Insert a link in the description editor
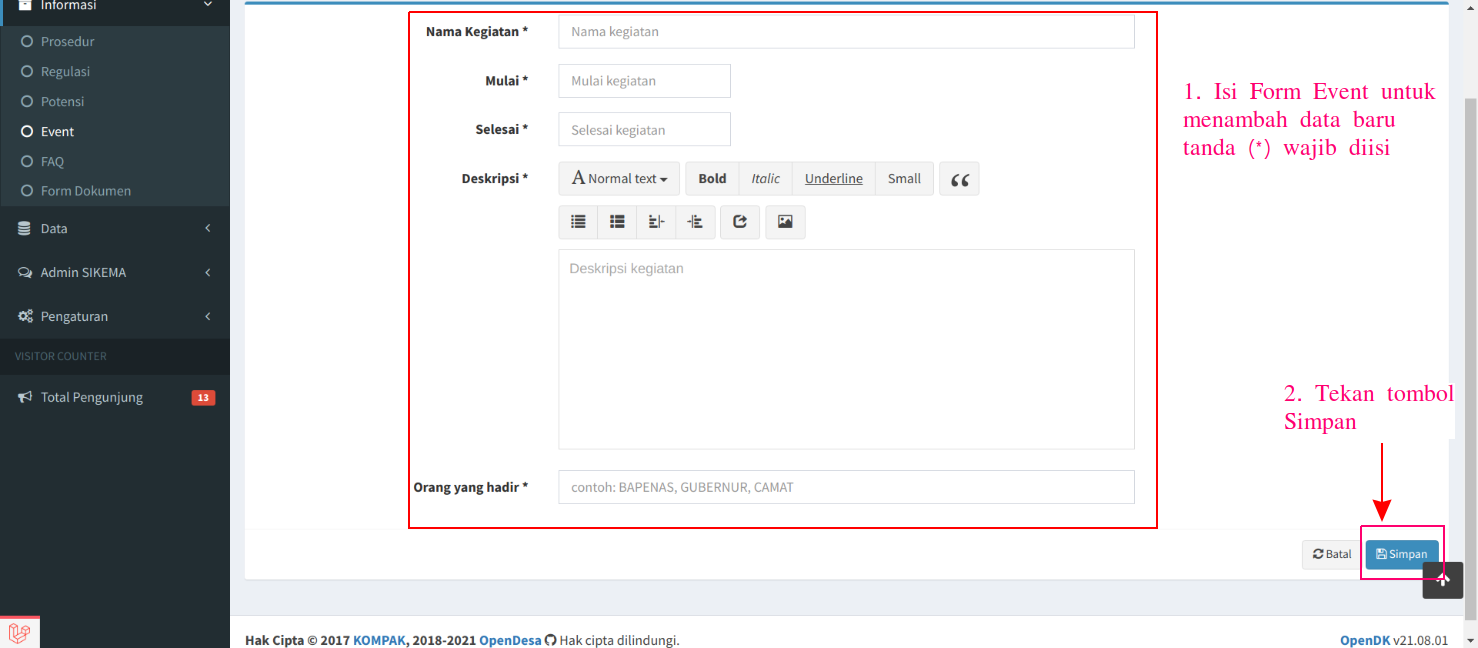Screen dimensions: 1478x648 (x=740, y=221)
